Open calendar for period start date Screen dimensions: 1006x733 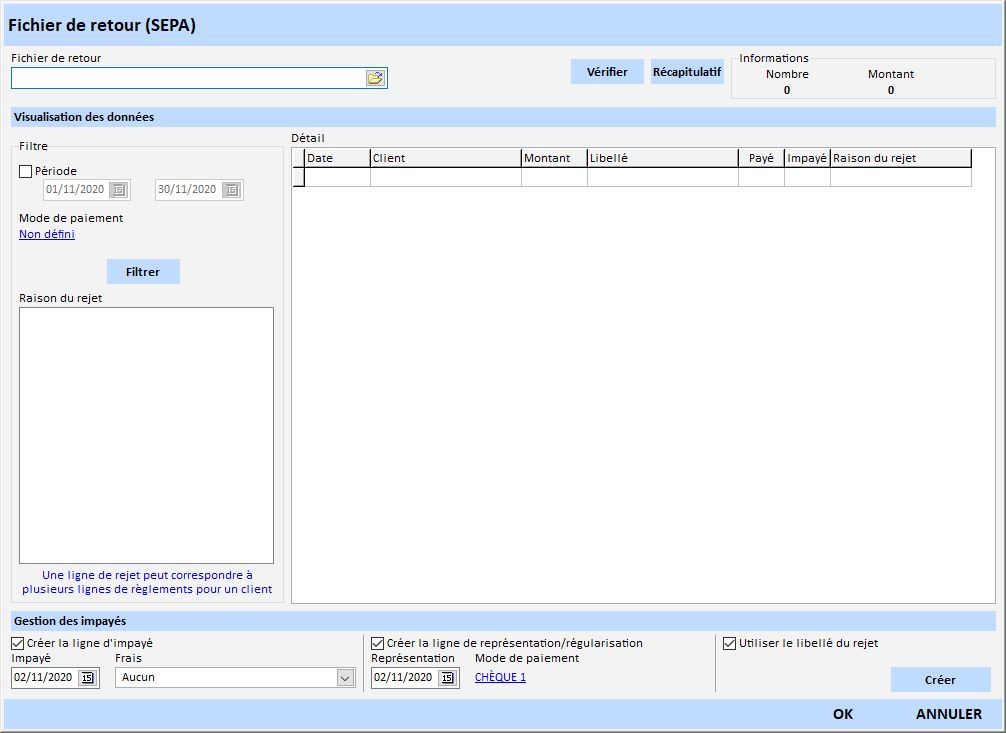[119, 190]
